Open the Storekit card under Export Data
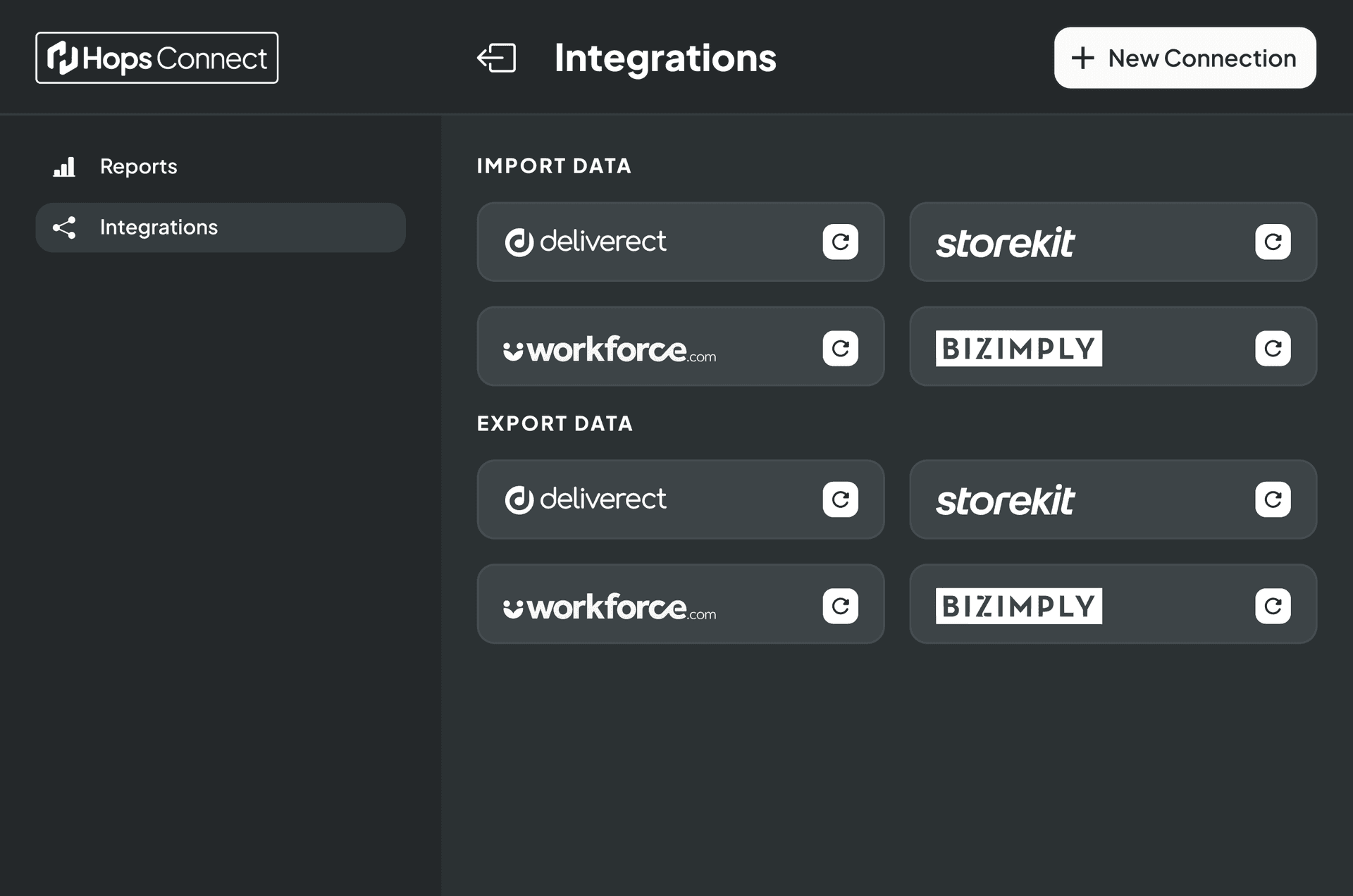The width and height of the screenshot is (1353, 896). pos(1113,499)
